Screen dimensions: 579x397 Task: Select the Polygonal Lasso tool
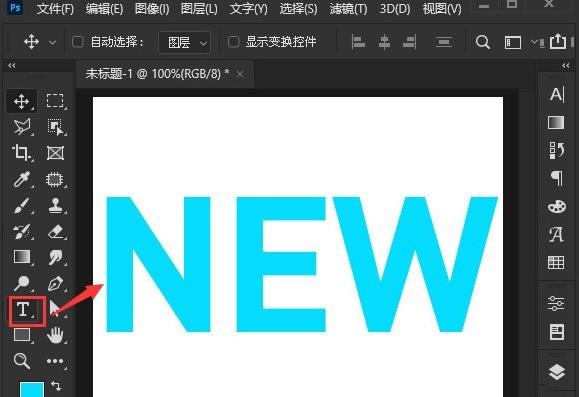click(21, 127)
